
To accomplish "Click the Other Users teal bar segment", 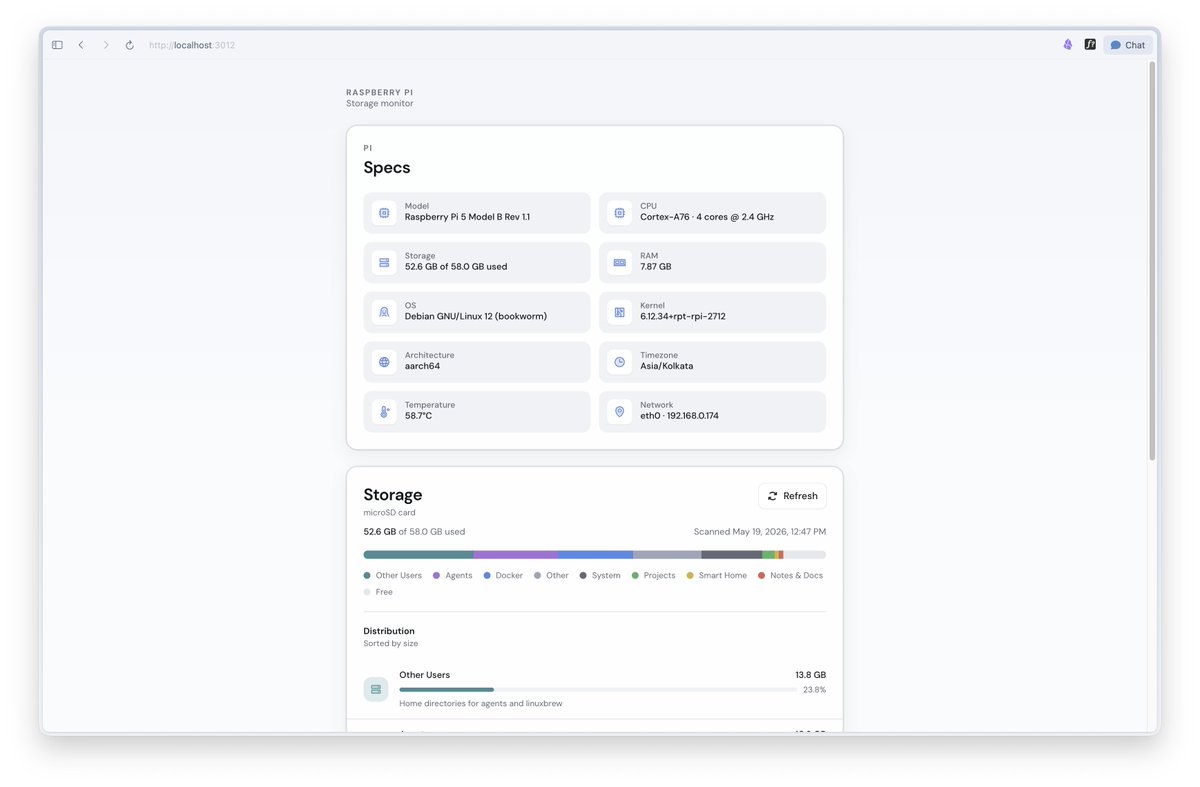I will point(418,554).
